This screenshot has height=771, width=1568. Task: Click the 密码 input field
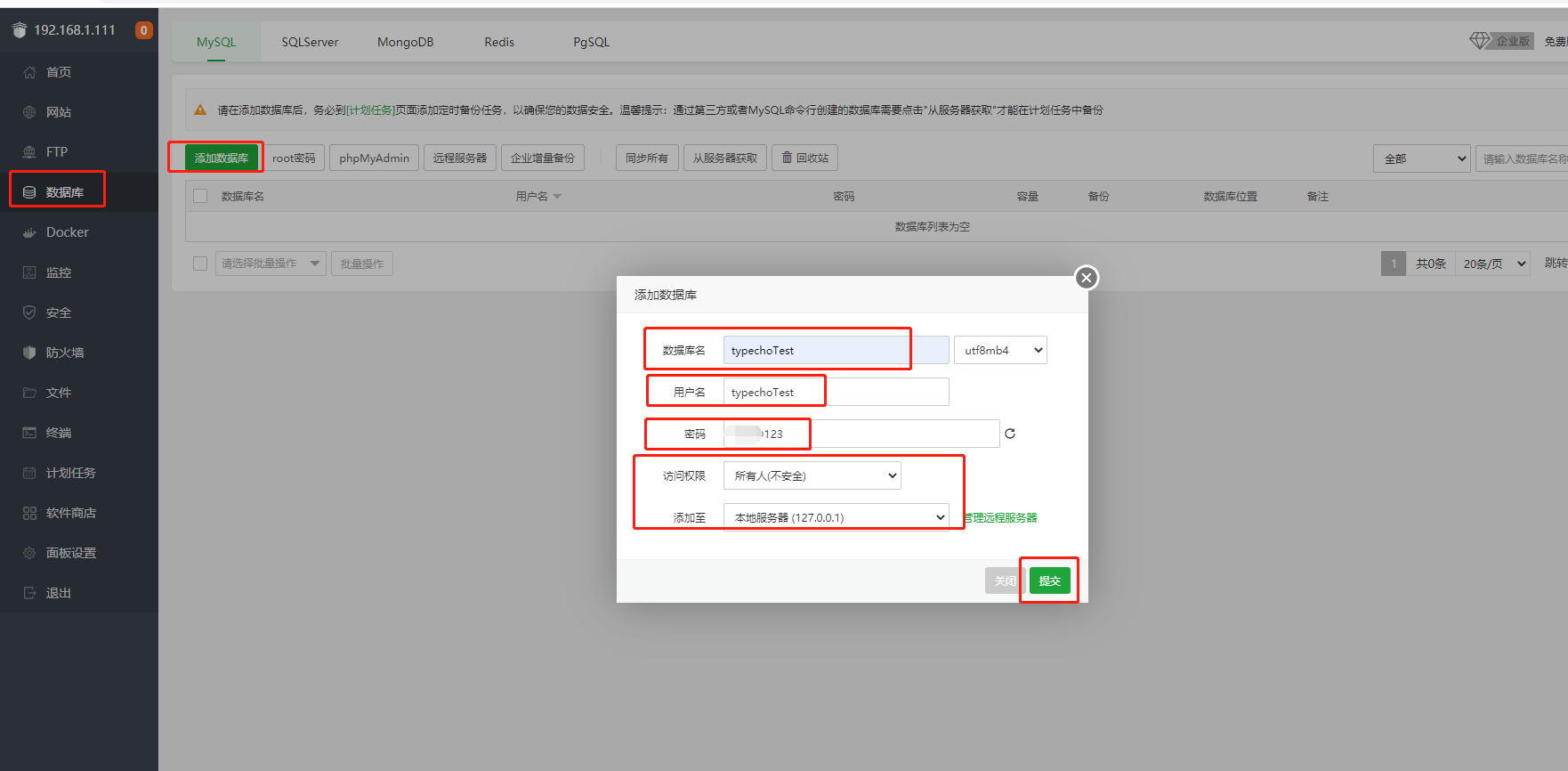pyautogui.click(x=861, y=434)
